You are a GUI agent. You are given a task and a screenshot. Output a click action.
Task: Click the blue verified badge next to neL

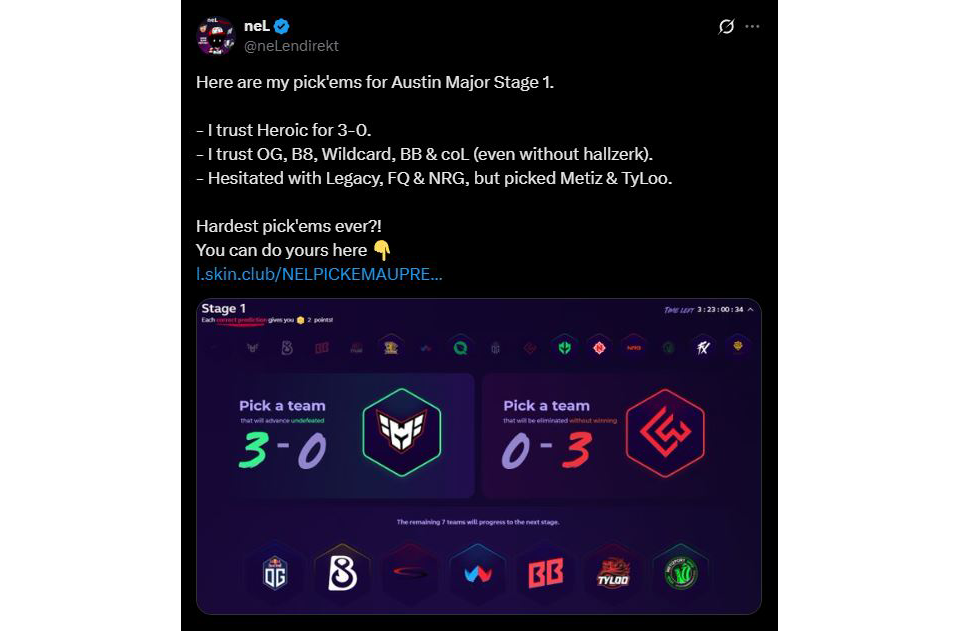coord(282,26)
